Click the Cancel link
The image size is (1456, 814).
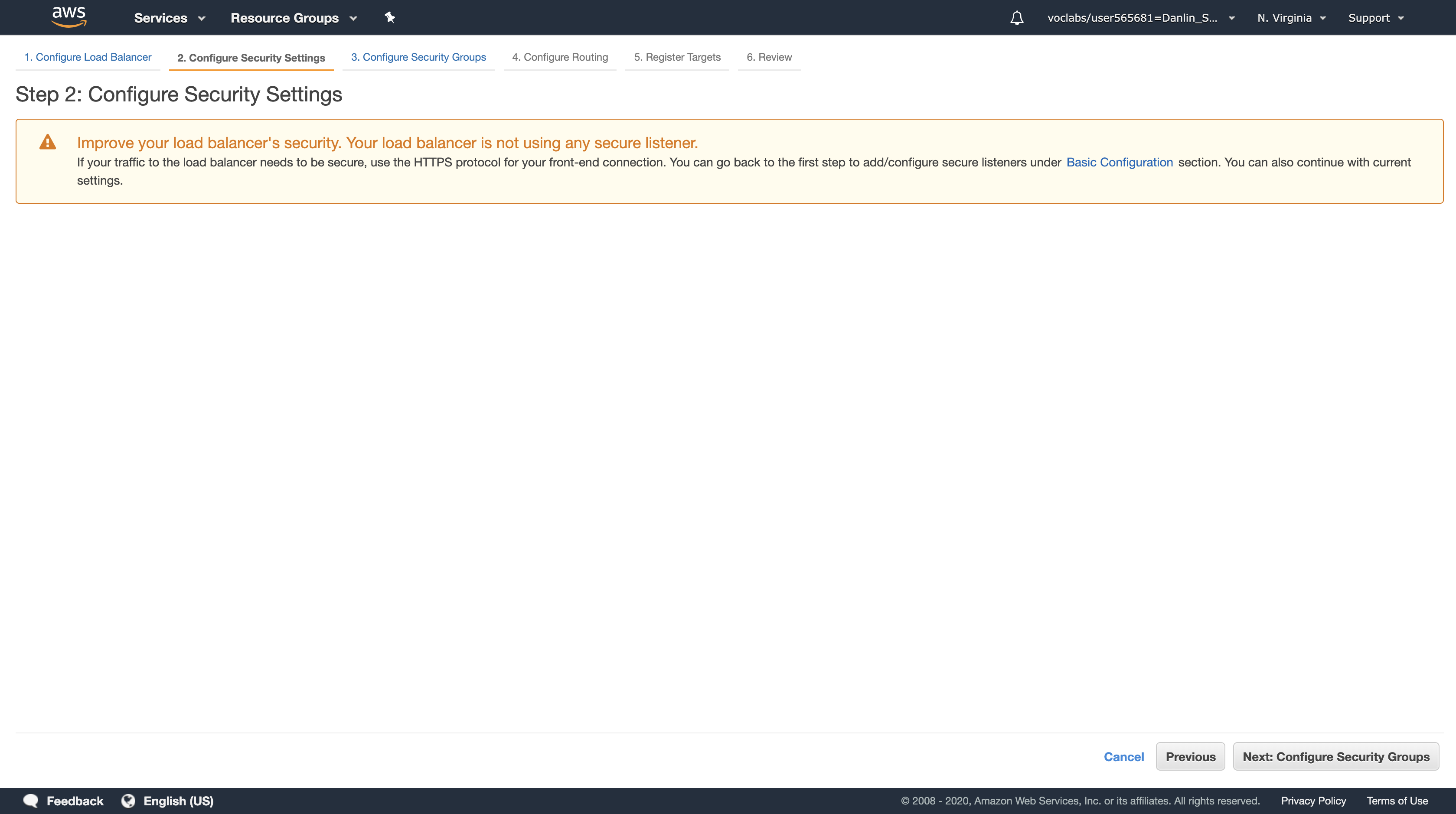coord(1123,756)
